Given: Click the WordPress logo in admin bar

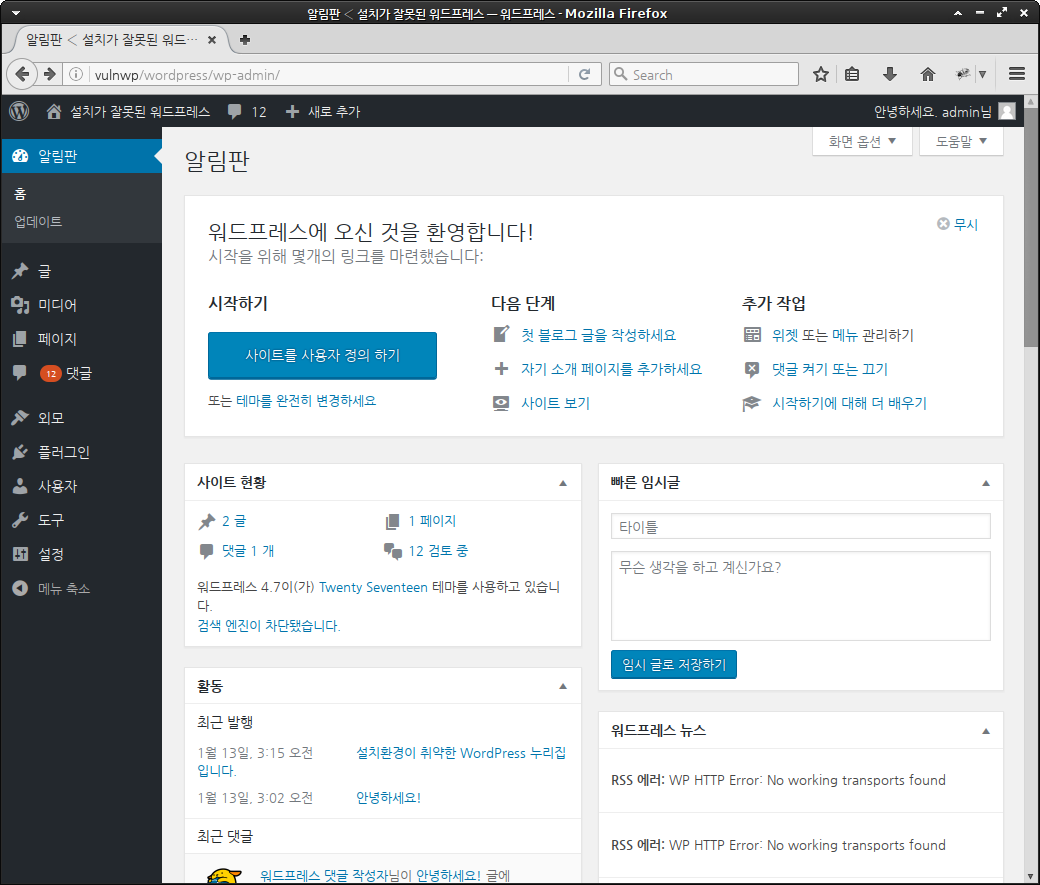Looking at the screenshot, I should [19, 111].
